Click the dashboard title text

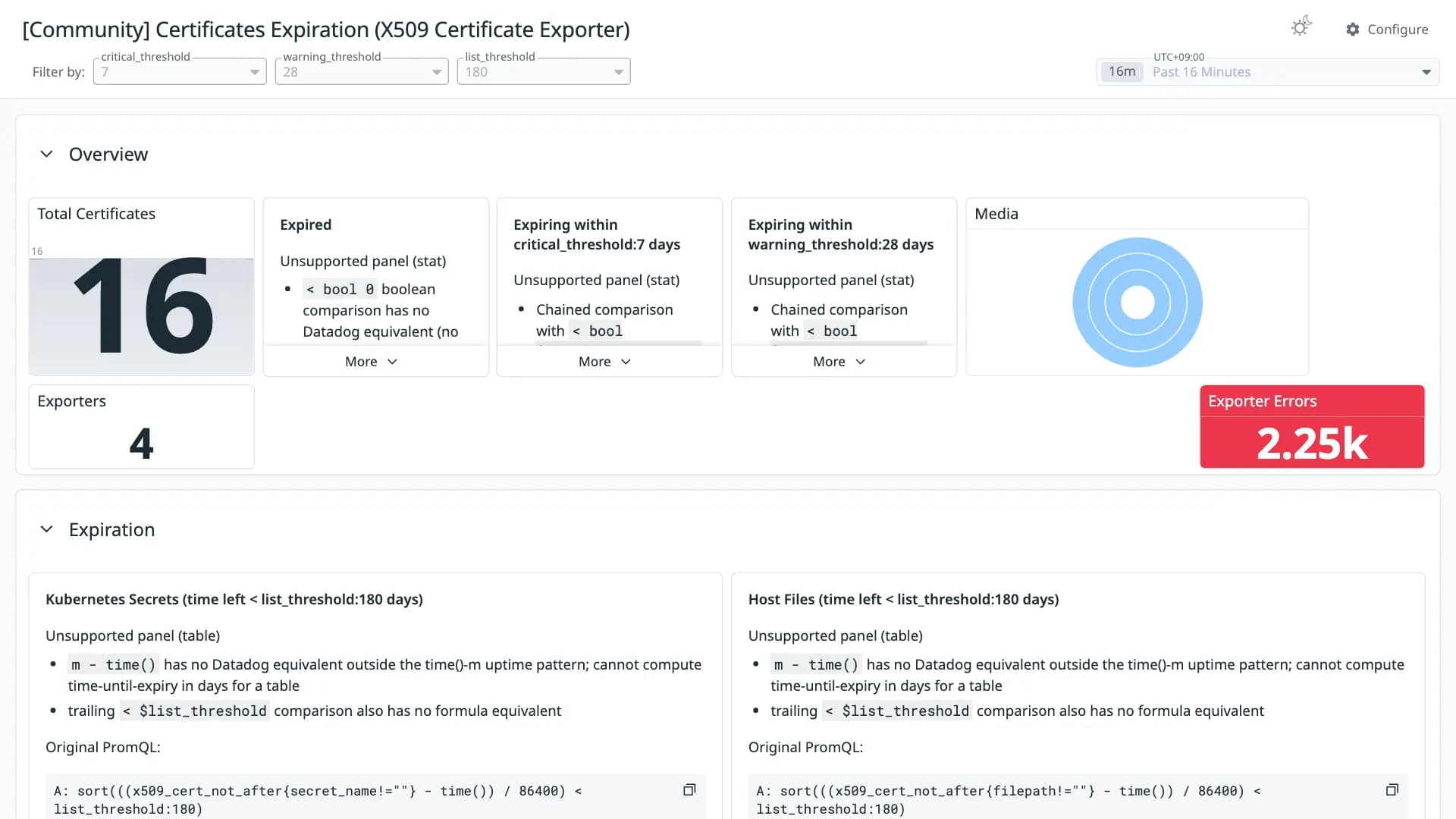pos(326,30)
